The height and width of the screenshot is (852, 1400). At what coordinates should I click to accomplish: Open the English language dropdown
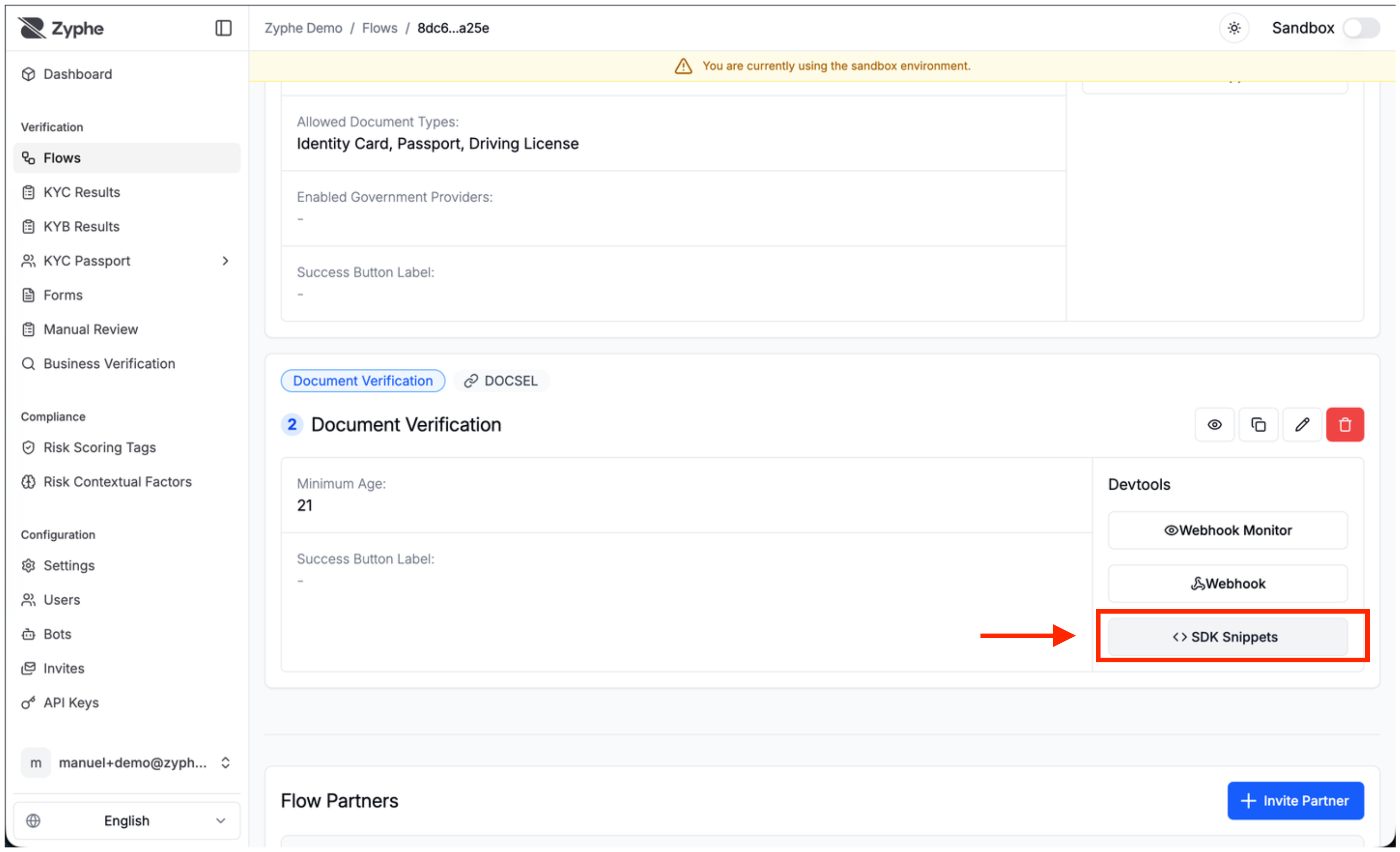126,821
